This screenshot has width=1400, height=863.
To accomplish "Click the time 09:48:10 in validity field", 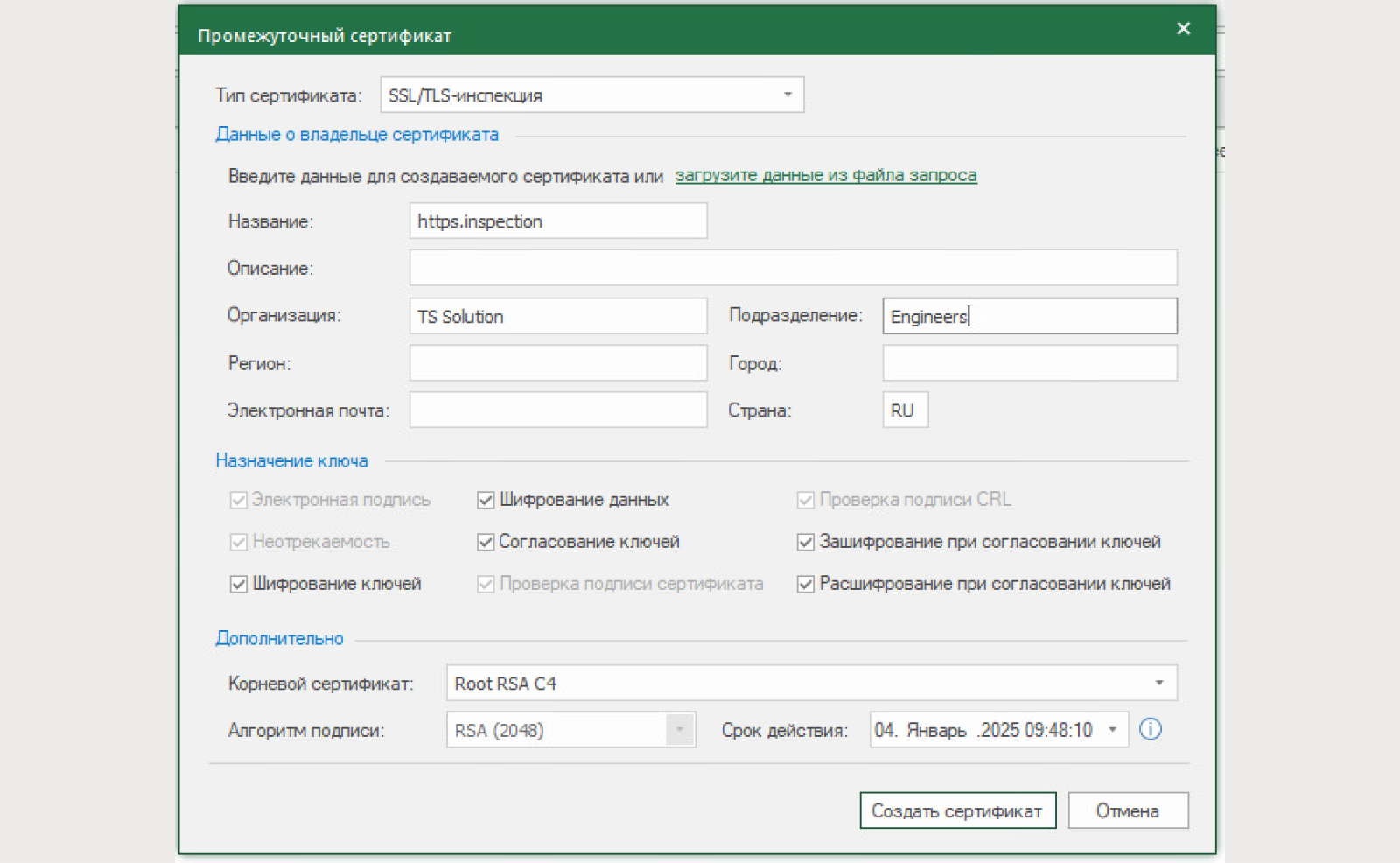I will pos(1059,730).
